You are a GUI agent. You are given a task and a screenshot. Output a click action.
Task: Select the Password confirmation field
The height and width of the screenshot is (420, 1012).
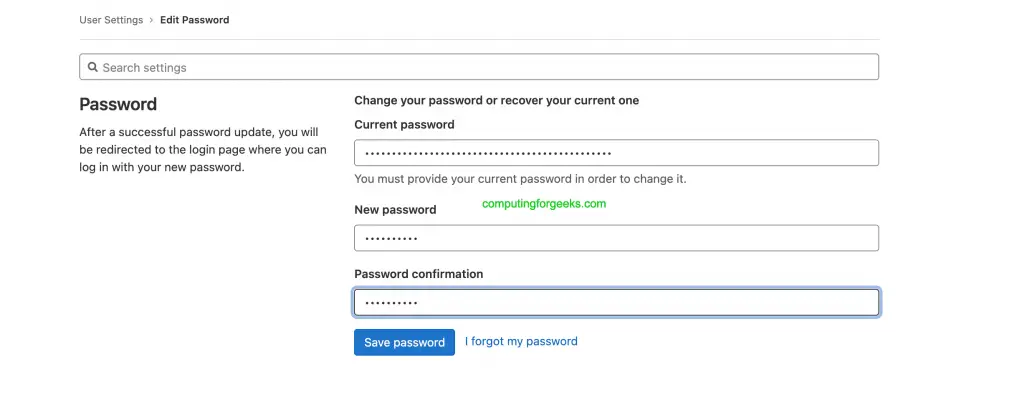tap(616, 302)
